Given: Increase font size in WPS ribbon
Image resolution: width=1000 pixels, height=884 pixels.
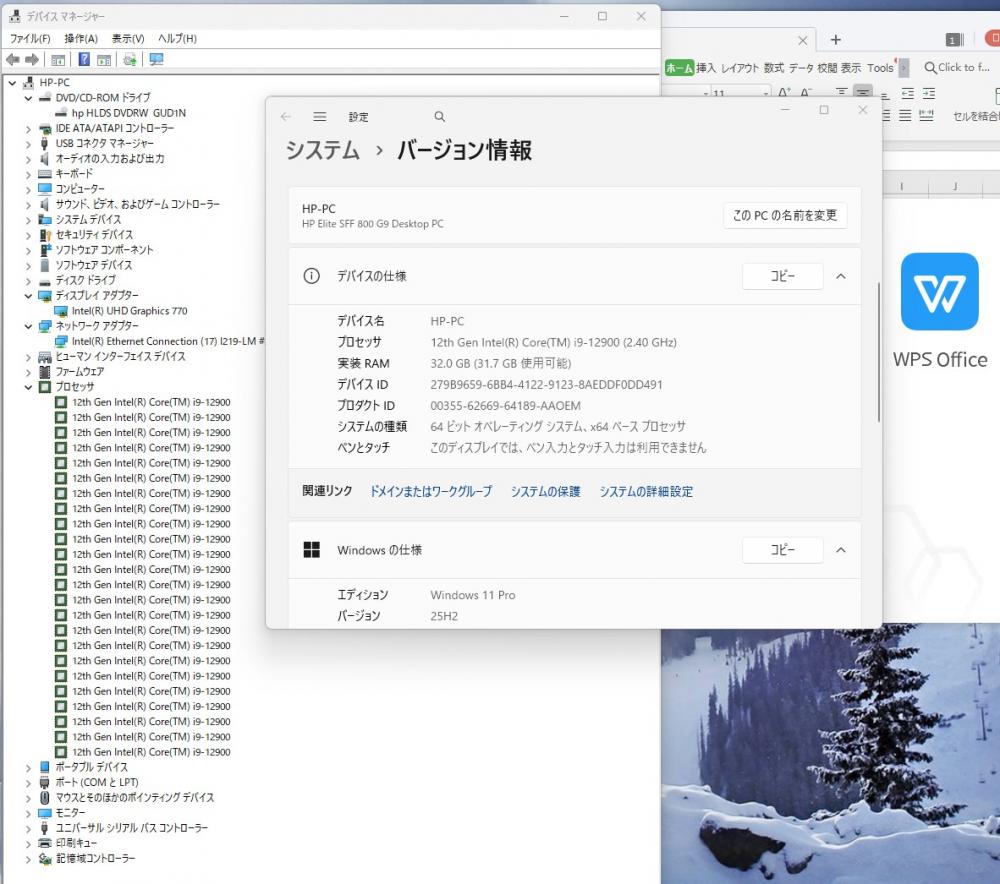Looking at the screenshot, I should pos(784,92).
